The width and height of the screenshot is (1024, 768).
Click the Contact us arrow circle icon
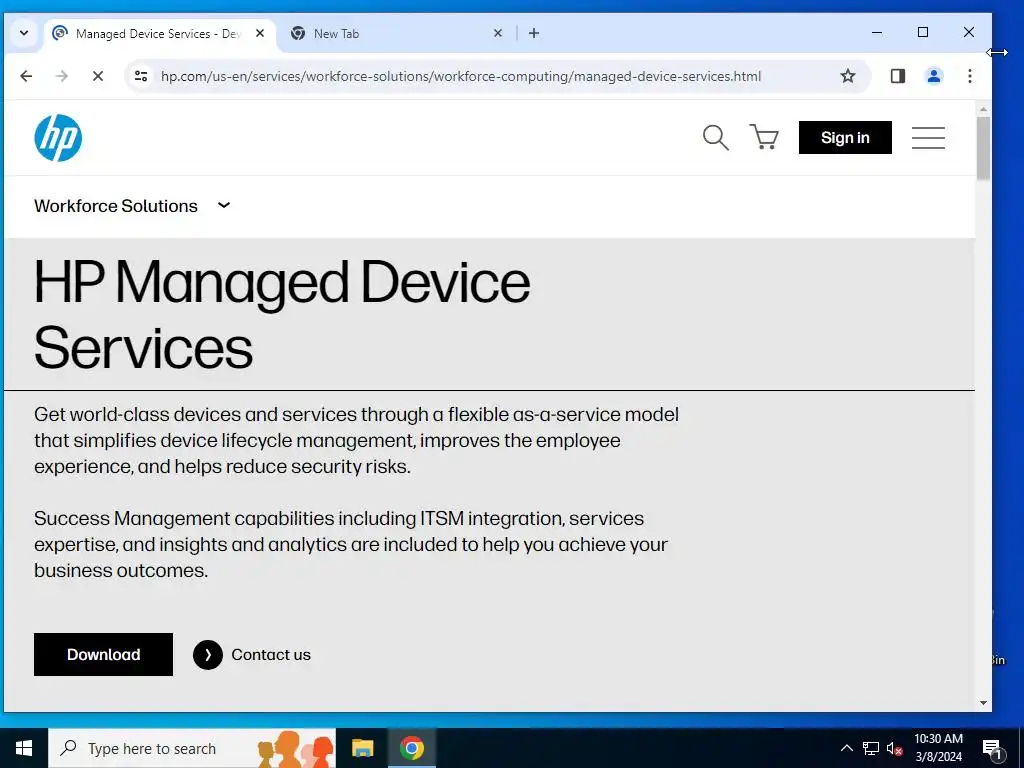208,654
